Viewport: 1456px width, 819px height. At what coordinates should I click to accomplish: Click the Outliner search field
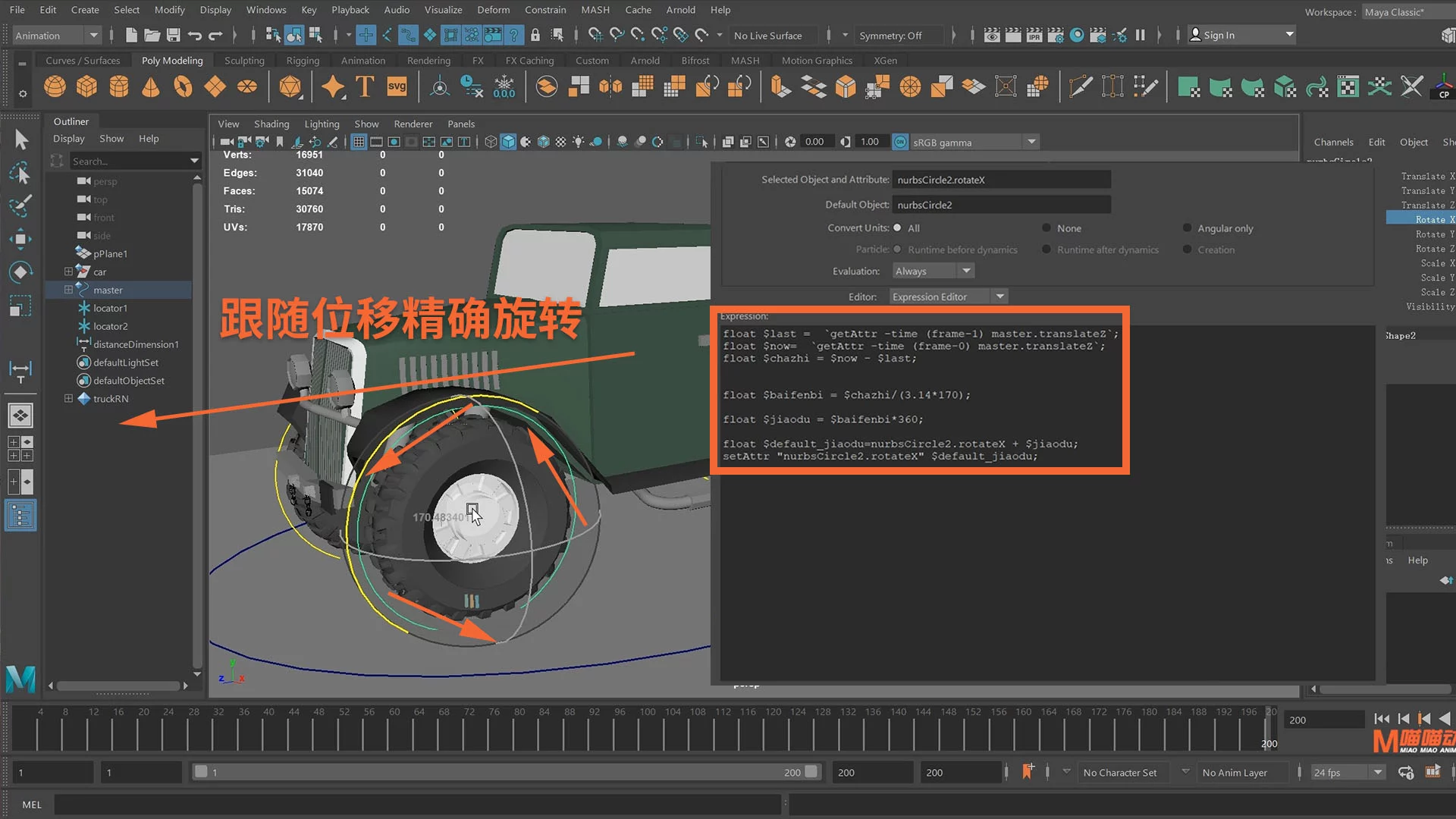[x=135, y=161]
